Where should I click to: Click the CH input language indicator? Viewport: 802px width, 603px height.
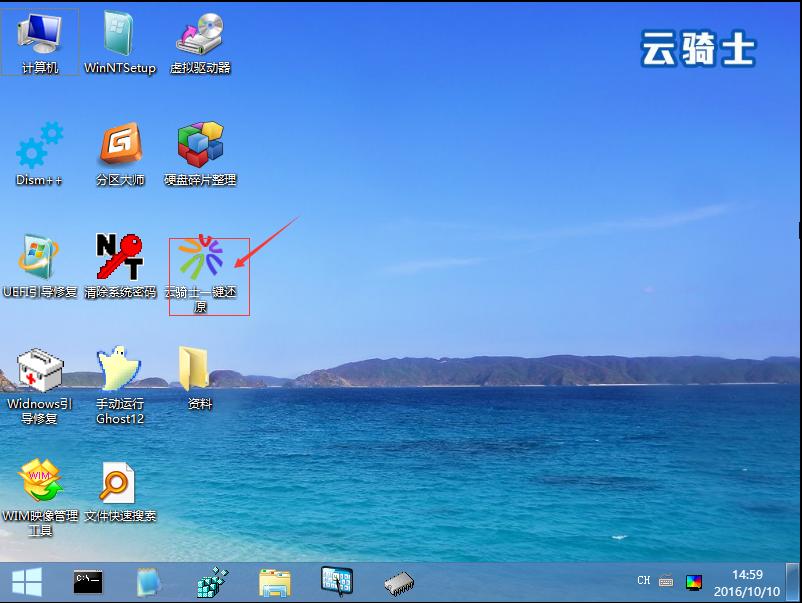(643, 581)
